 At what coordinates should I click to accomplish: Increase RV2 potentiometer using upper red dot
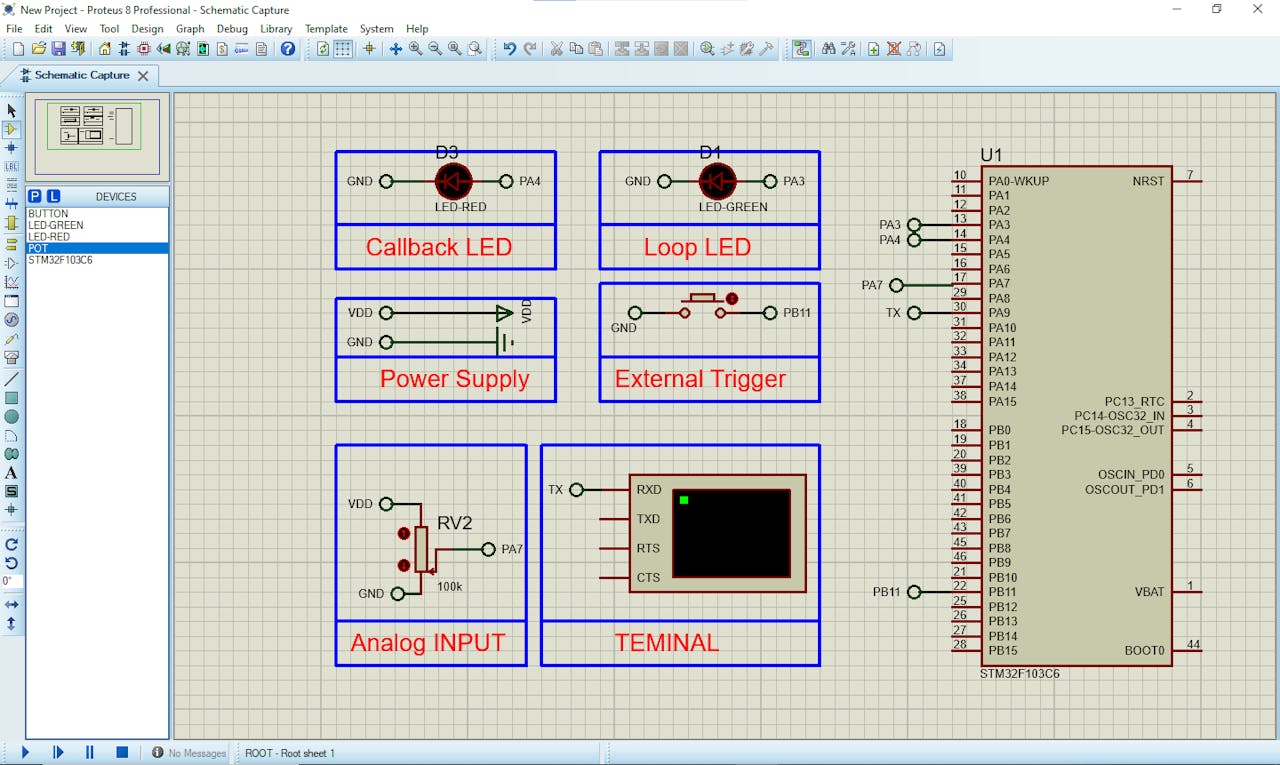[x=404, y=533]
